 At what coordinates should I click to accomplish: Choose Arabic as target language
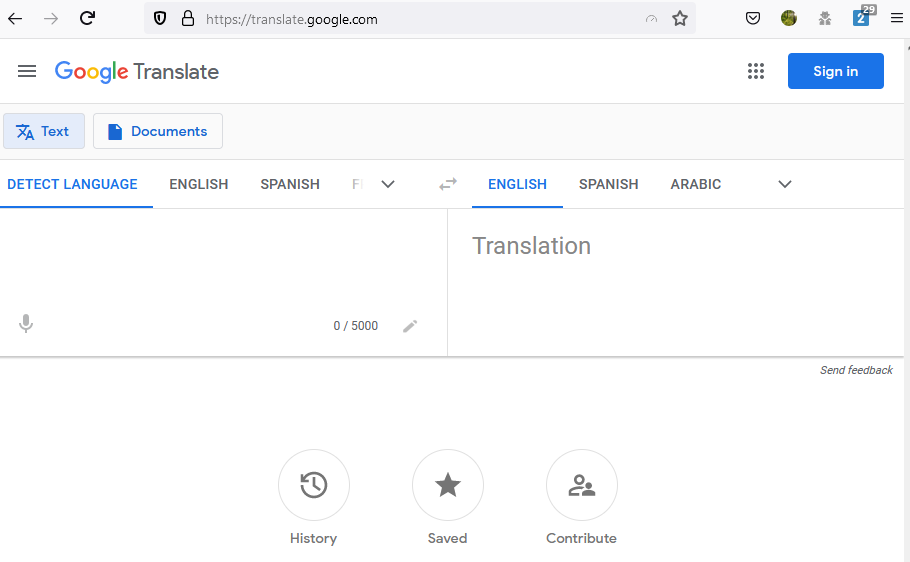coord(695,184)
